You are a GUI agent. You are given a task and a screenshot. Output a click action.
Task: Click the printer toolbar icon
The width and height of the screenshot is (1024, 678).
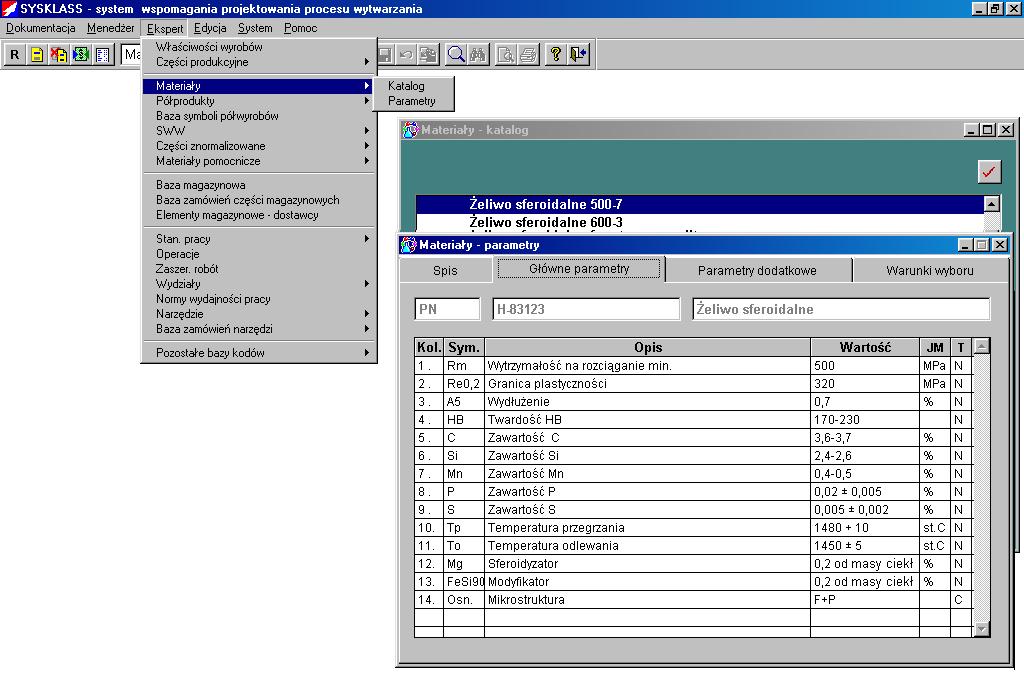click(528, 54)
